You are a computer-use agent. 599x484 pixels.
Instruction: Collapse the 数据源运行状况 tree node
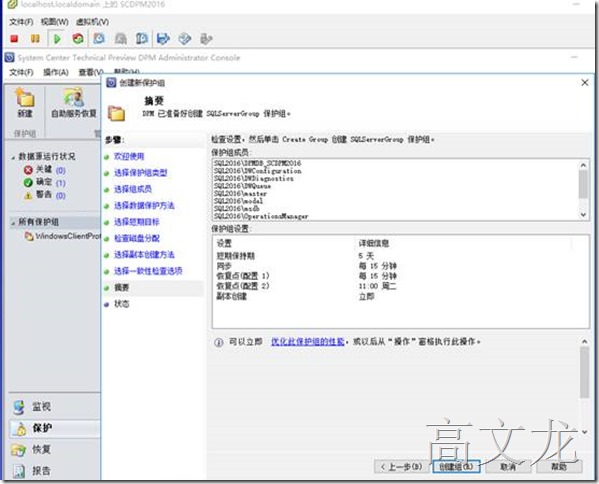tap(13, 157)
